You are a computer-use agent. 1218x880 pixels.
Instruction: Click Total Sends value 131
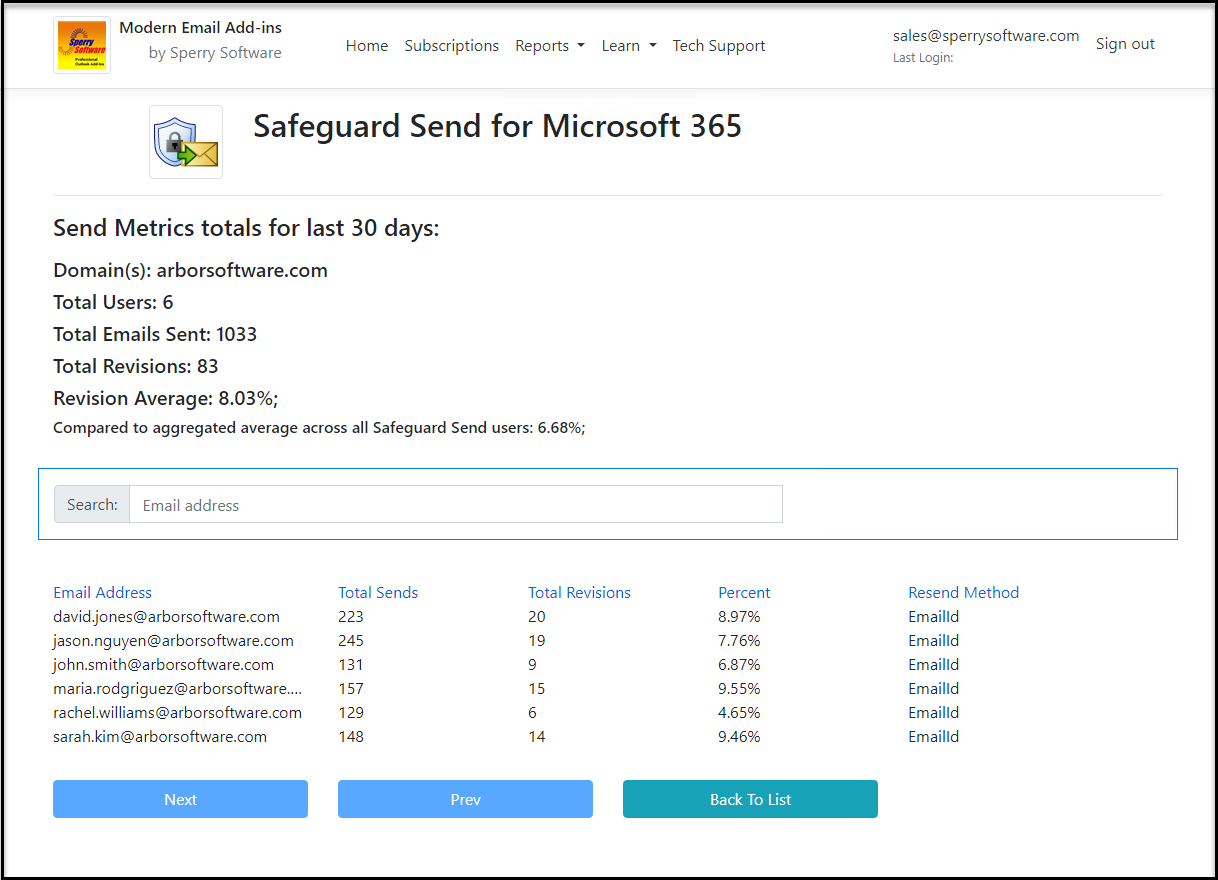point(351,664)
